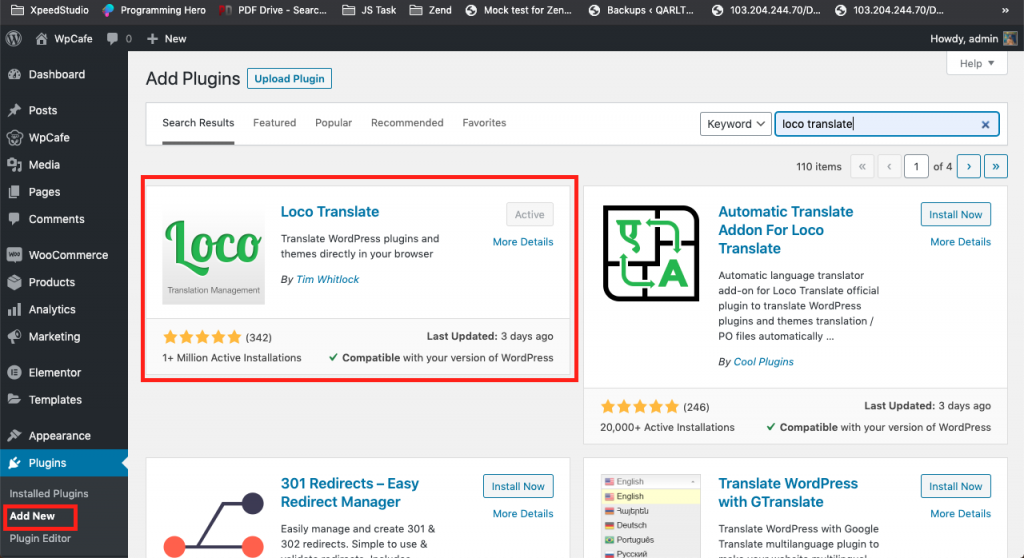
Task: Click the Dashboard gauge icon
Action: pyautogui.click(x=14, y=74)
